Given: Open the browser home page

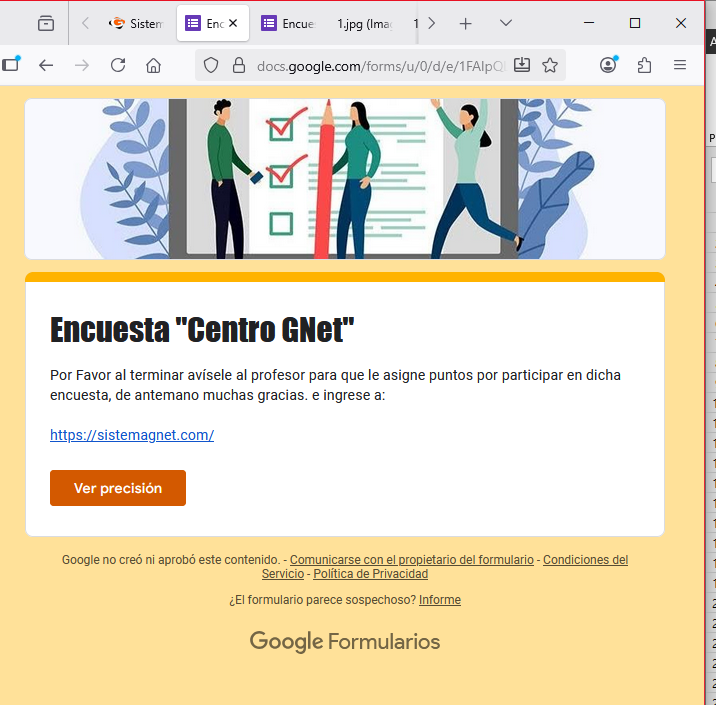Looking at the screenshot, I should point(153,65).
